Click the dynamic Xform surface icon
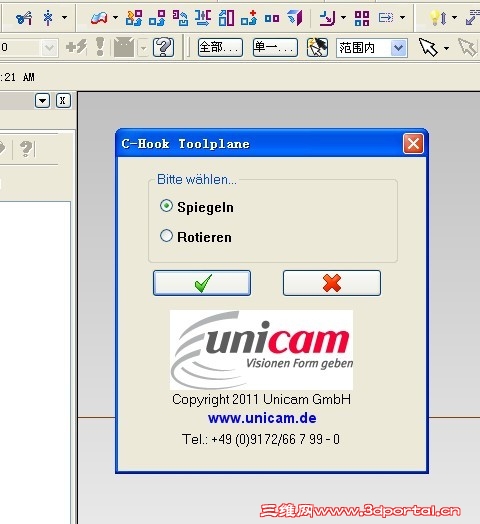Screen dimensions: 480x524 point(99,17)
